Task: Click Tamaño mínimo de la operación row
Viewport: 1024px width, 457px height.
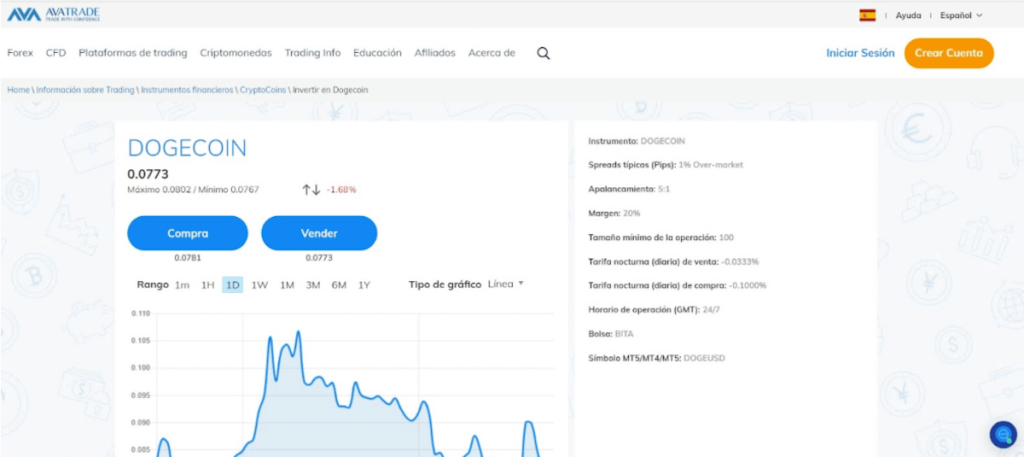Action: 661,237
